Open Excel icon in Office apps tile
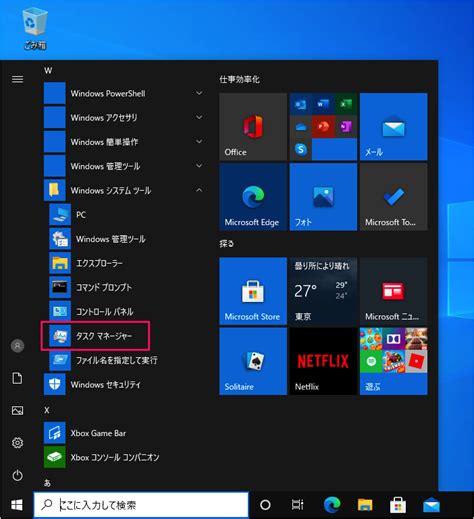This screenshot has height=519, width=474. (346, 104)
